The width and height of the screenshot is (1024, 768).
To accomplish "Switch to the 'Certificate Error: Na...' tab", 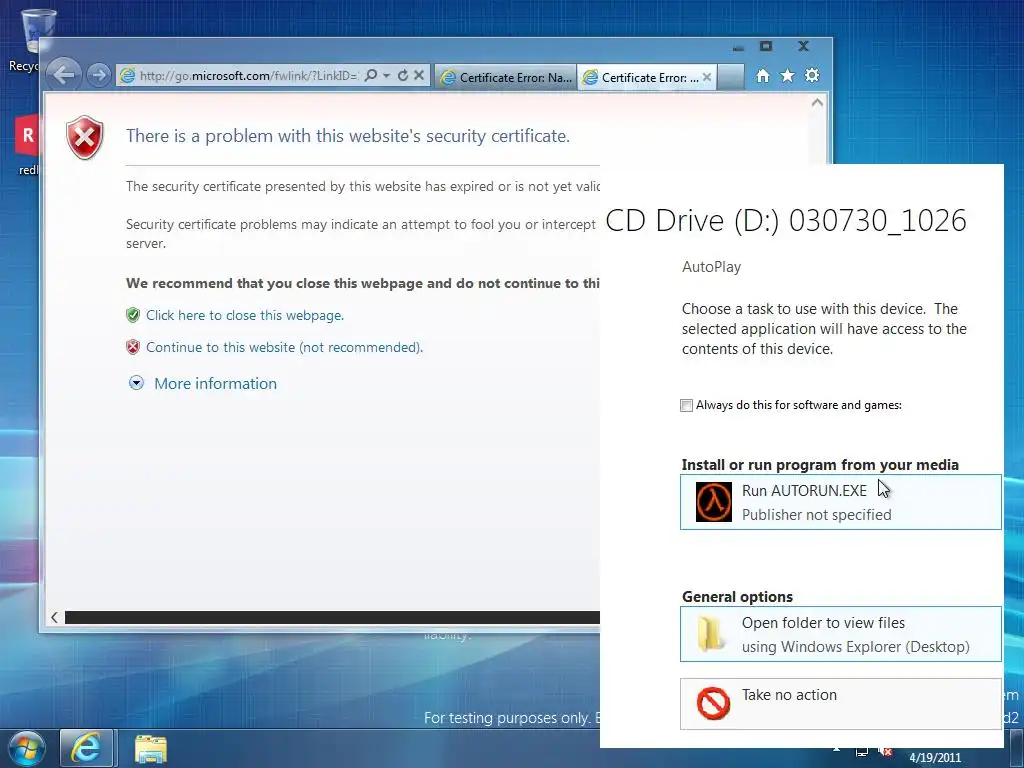I will coord(506,77).
